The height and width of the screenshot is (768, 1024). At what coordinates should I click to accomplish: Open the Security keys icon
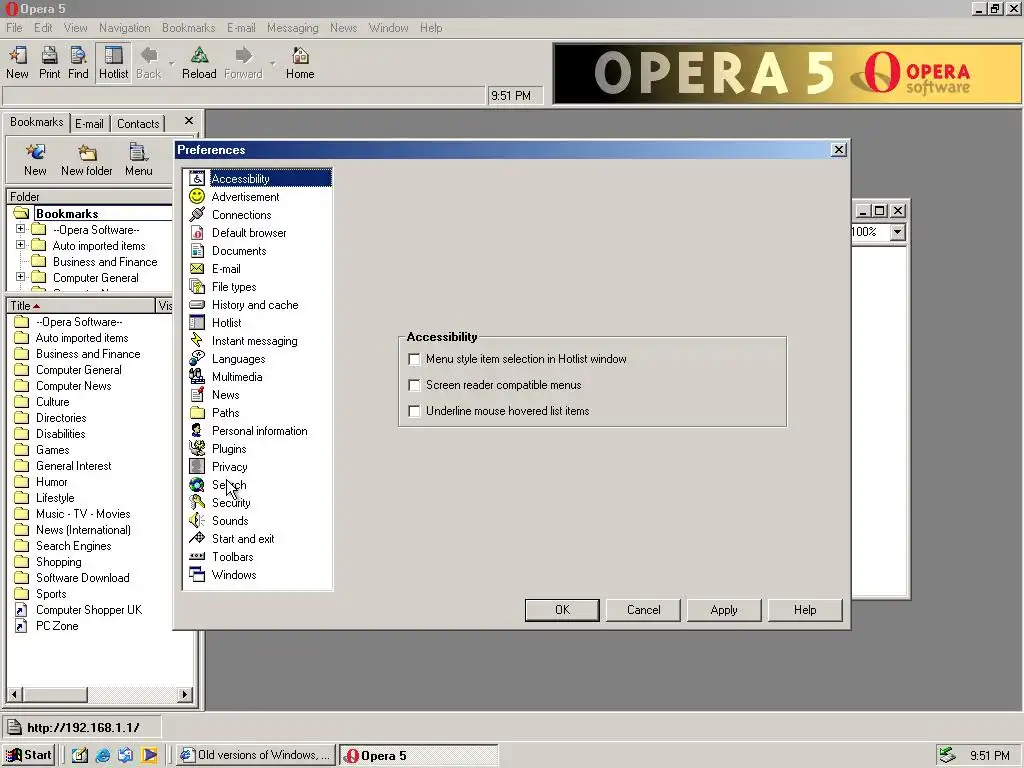tap(197, 502)
